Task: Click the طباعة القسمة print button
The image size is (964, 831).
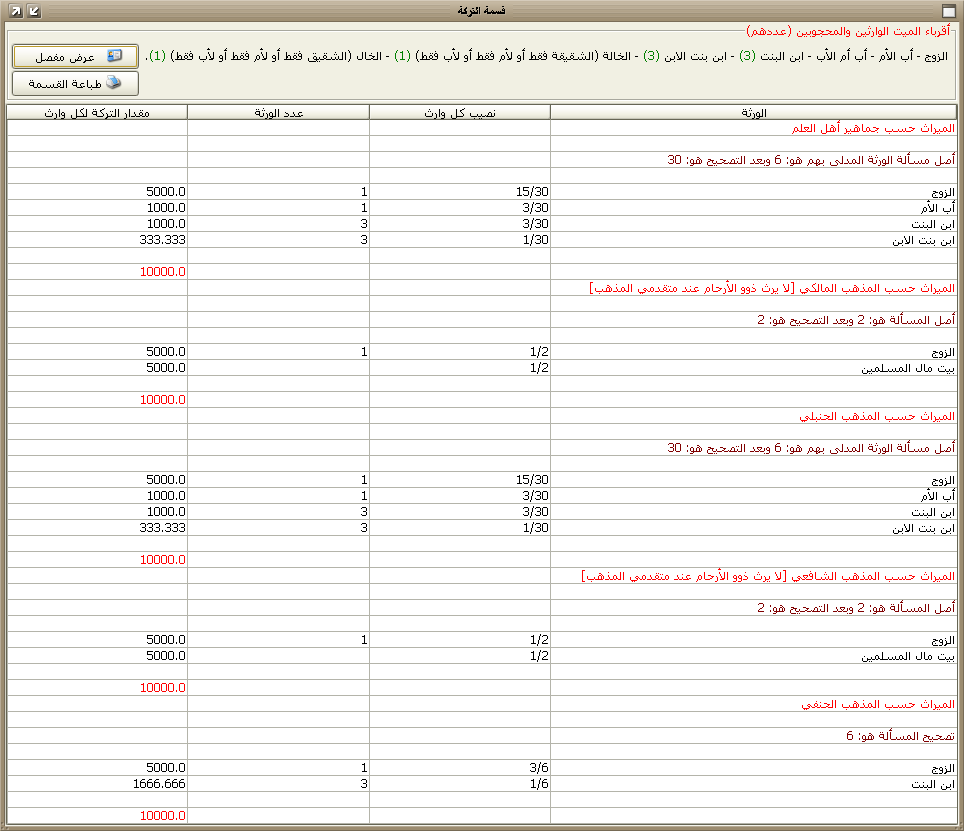Action: [x=75, y=83]
